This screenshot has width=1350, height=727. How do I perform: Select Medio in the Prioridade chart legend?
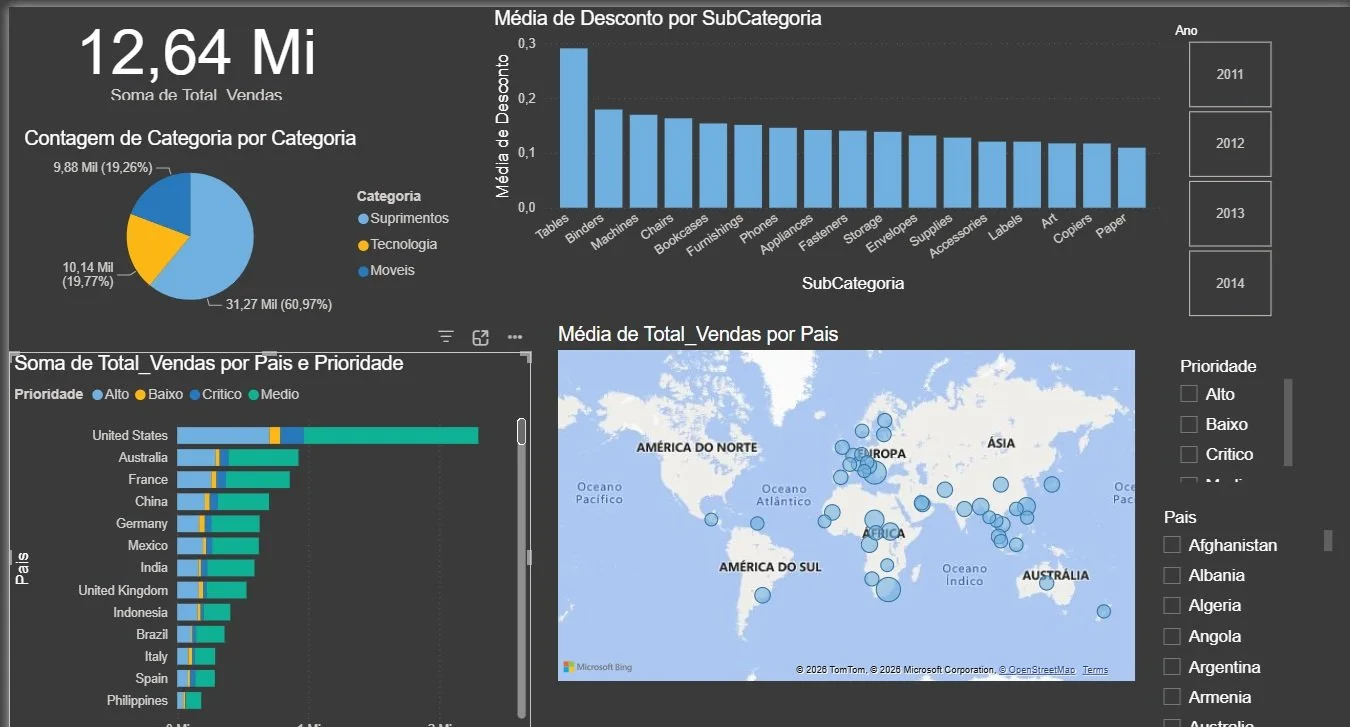click(273, 394)
